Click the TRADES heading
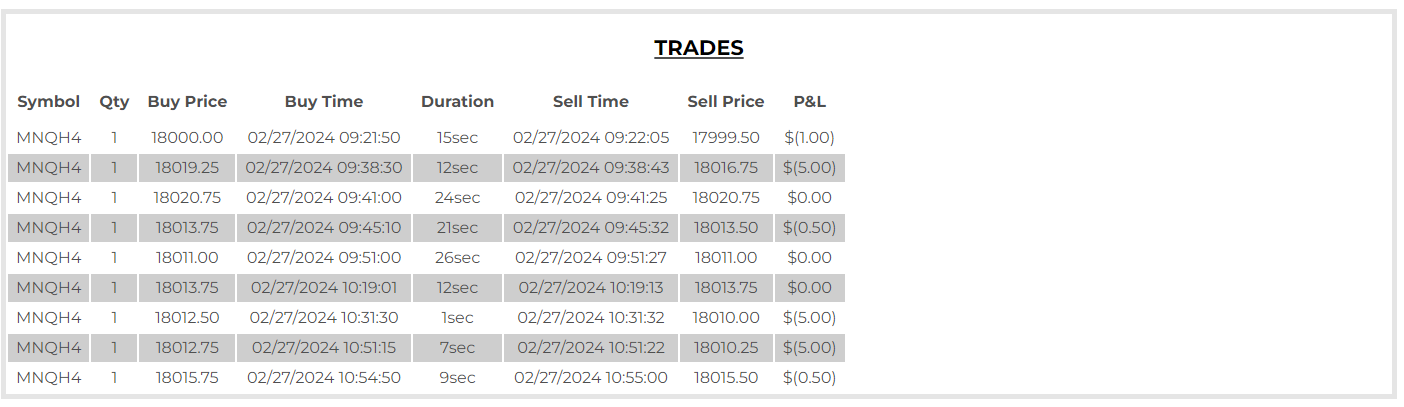The height and width of the screenshot is (407, 1404). coord(699,48)
